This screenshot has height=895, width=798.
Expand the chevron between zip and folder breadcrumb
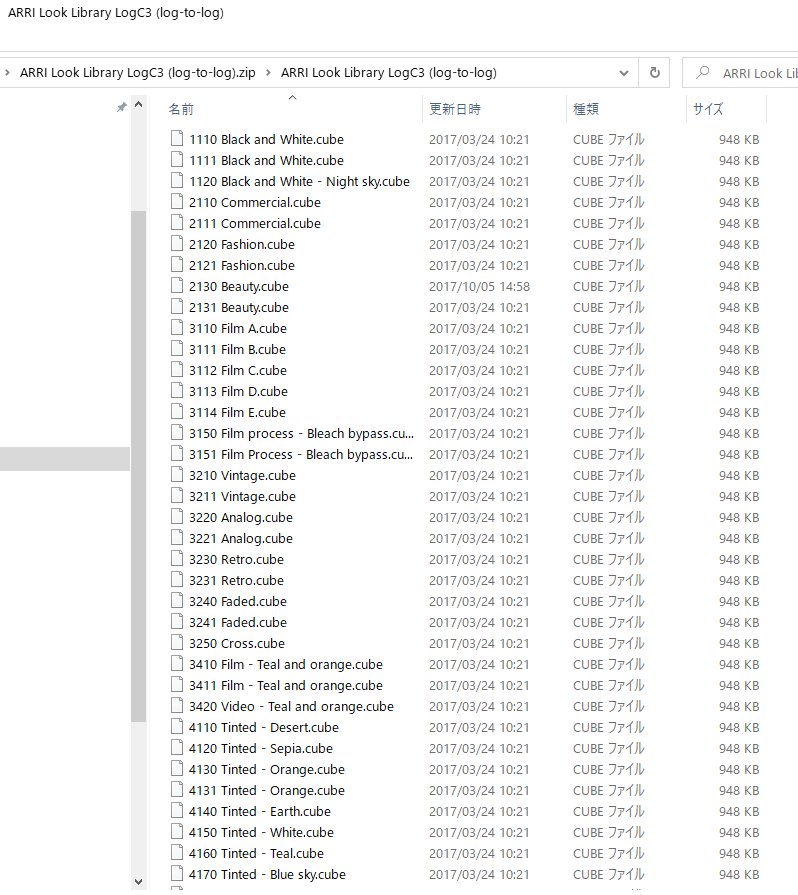pos(268,72)
